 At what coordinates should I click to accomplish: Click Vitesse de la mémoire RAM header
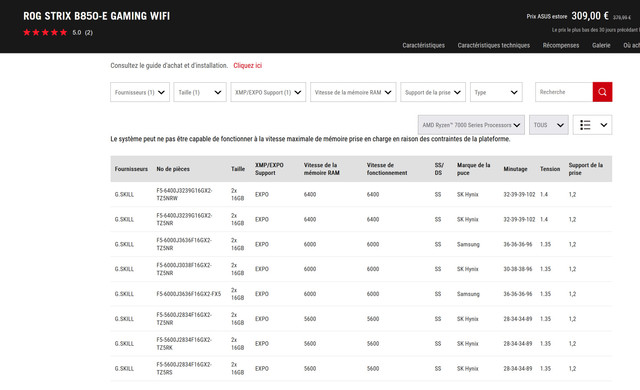point(321,169)
